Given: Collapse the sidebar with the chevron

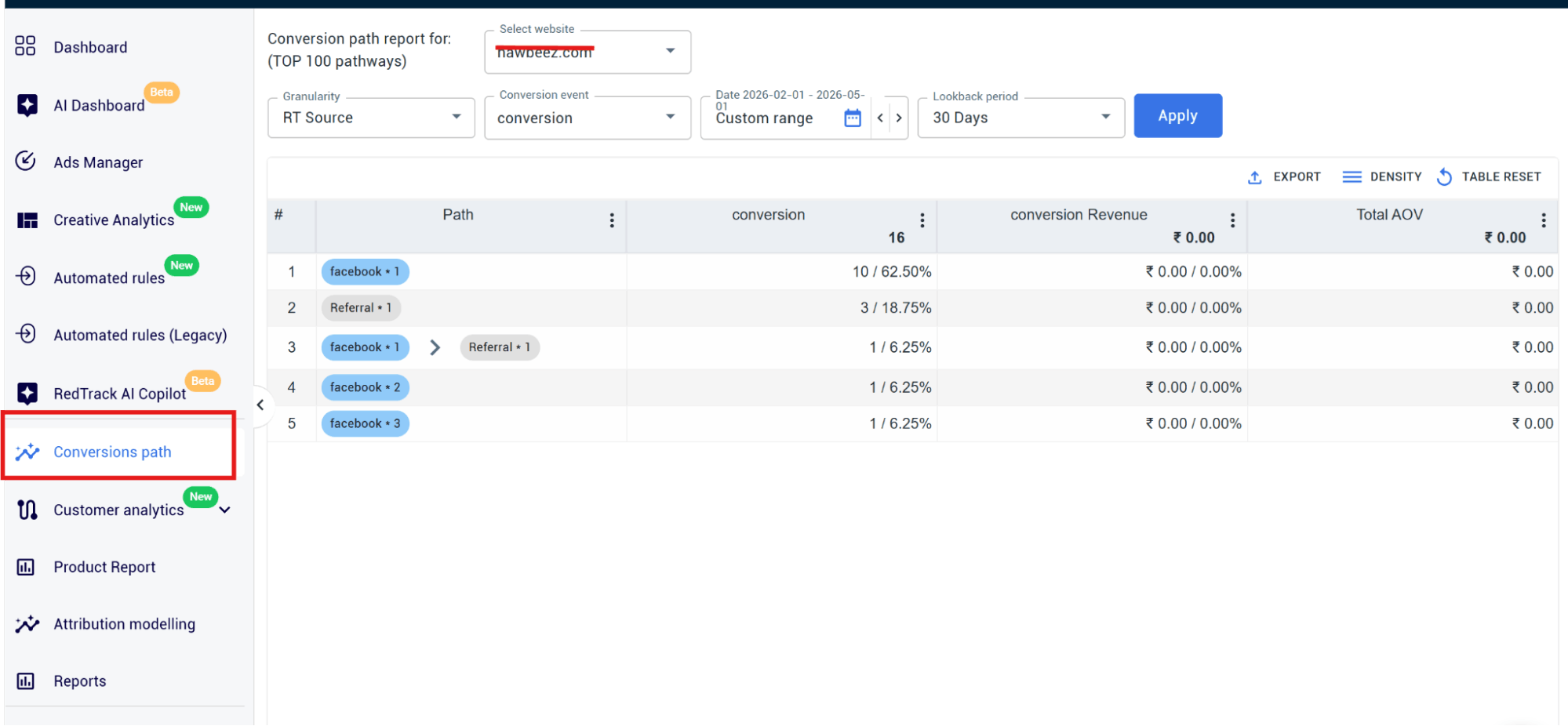Looking at the screenshot, I should [260, 405].
